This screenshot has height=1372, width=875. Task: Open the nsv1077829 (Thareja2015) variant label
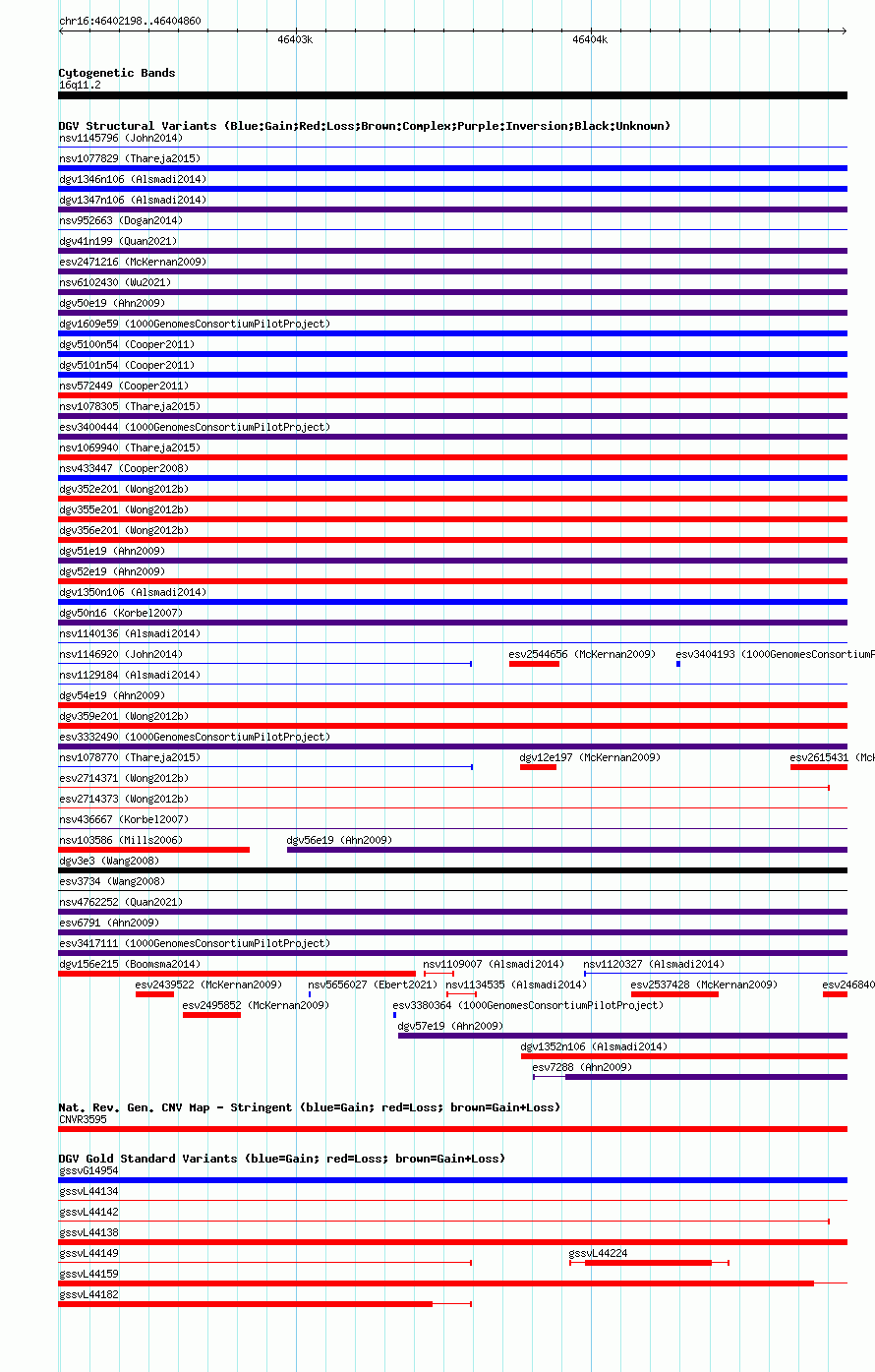pos(130,158)
